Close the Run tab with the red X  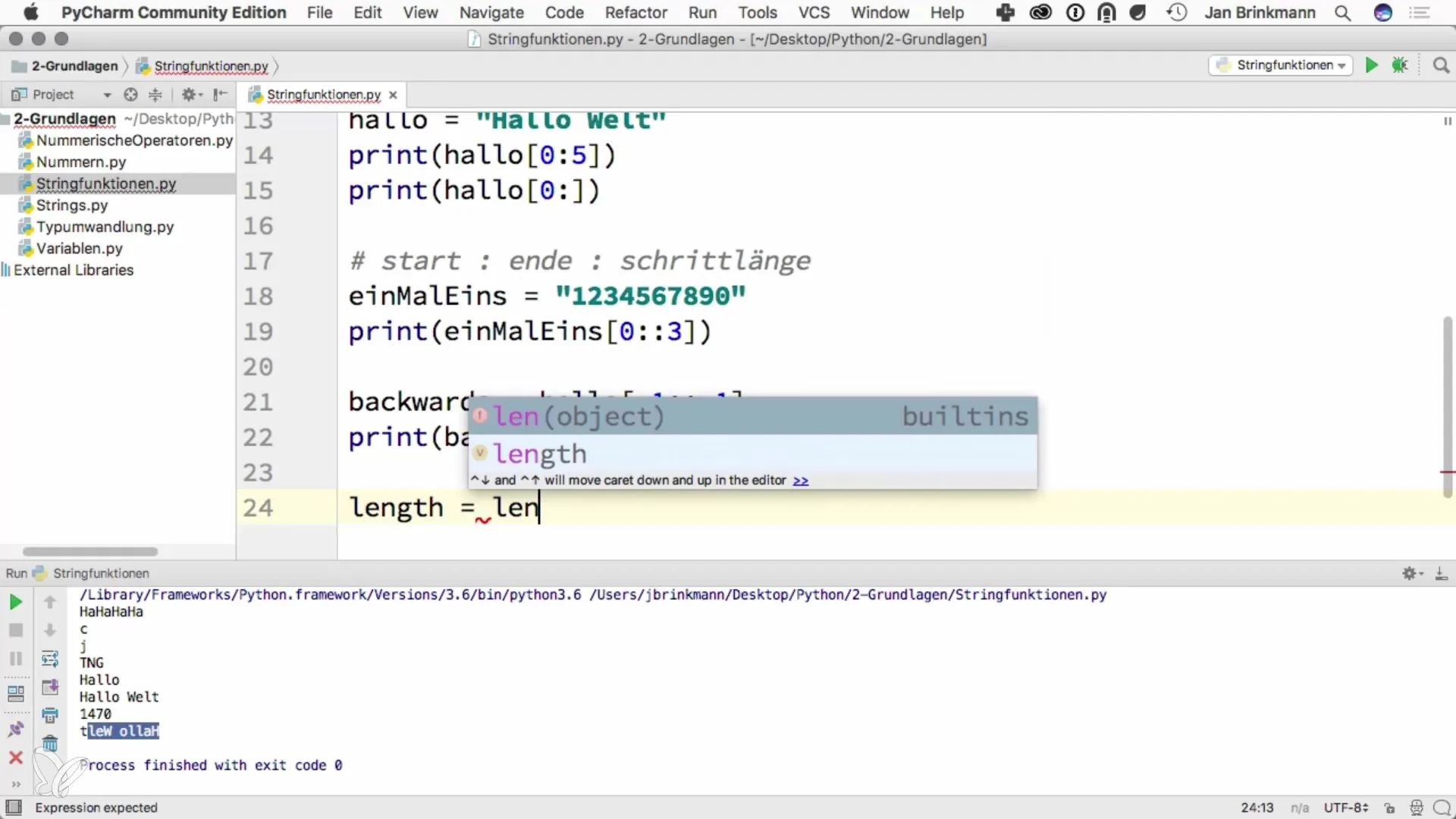(15, 757)
